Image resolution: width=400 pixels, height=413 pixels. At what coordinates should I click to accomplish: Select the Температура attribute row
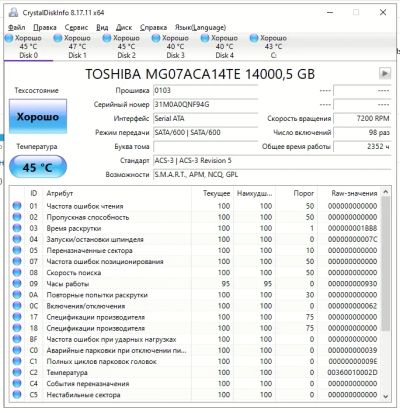pyautogui.click(x=195, y=372)
